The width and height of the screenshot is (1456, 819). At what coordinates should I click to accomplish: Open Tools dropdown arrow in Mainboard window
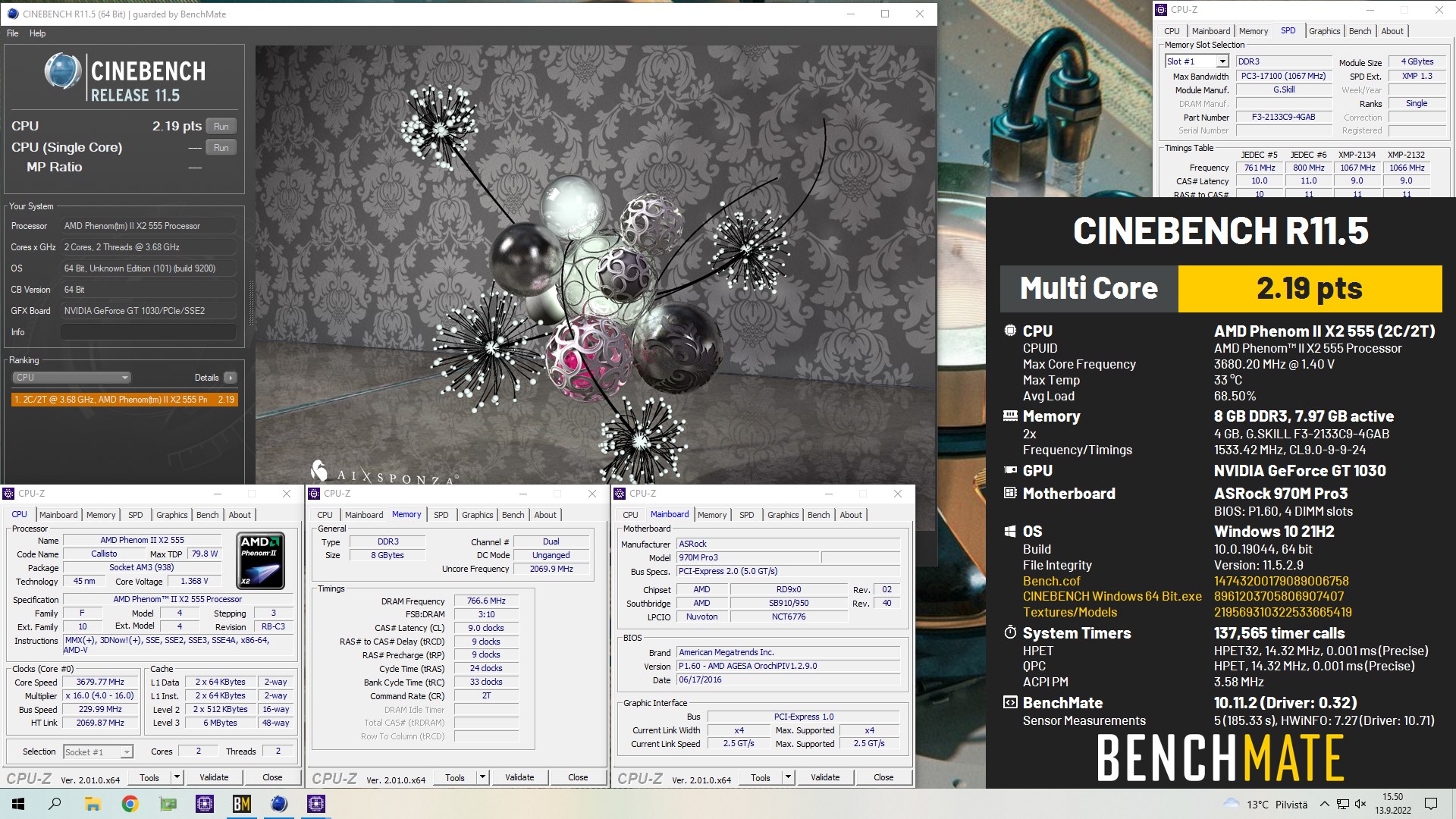788,777
